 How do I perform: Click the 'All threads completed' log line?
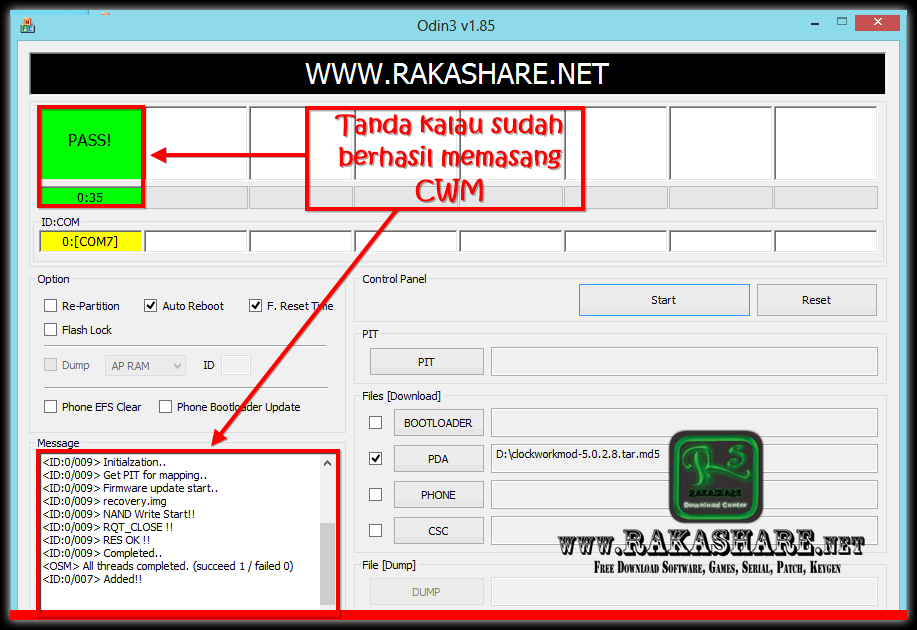point(168,566)
